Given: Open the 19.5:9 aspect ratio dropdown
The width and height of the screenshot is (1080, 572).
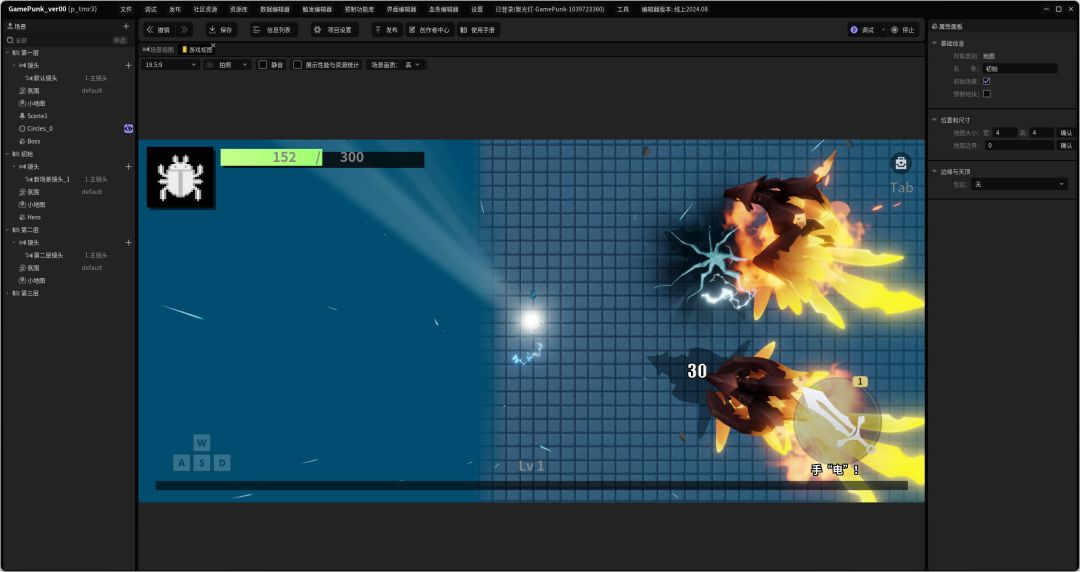Looking at the screenshot, I should (170, 65).
